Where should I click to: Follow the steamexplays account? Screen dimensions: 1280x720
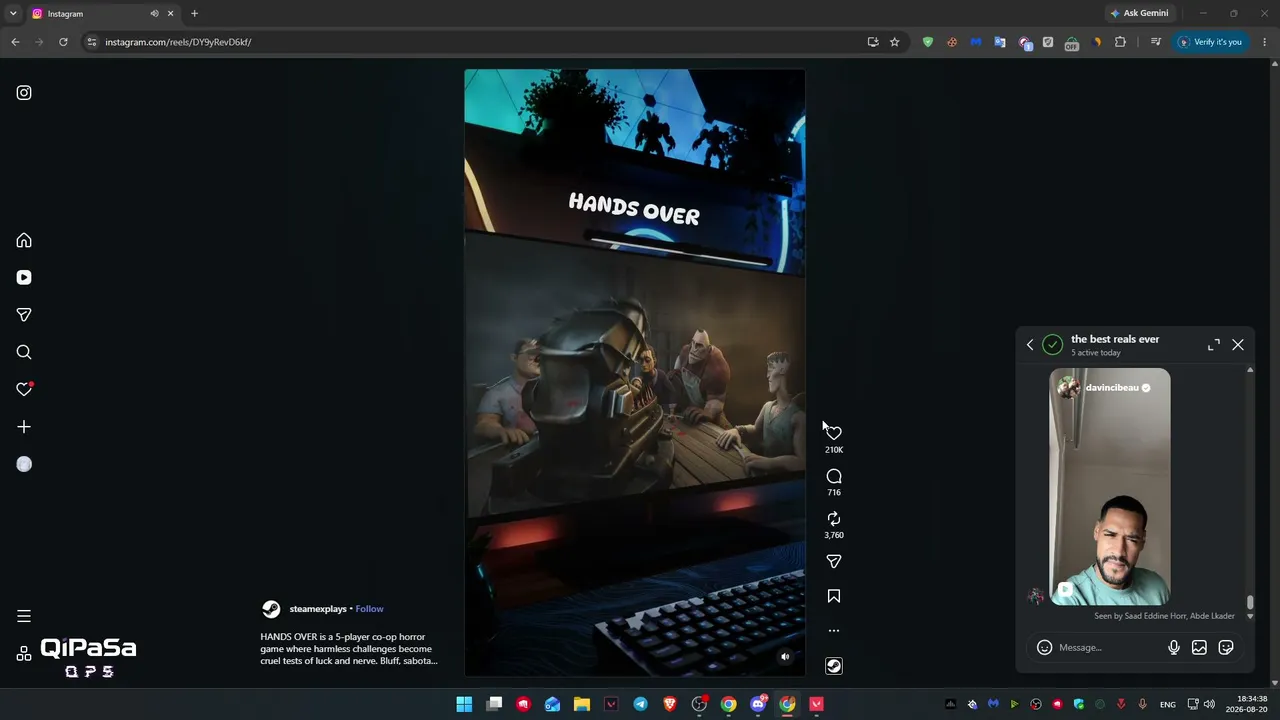pyautogui.click(x=369, y=609)
